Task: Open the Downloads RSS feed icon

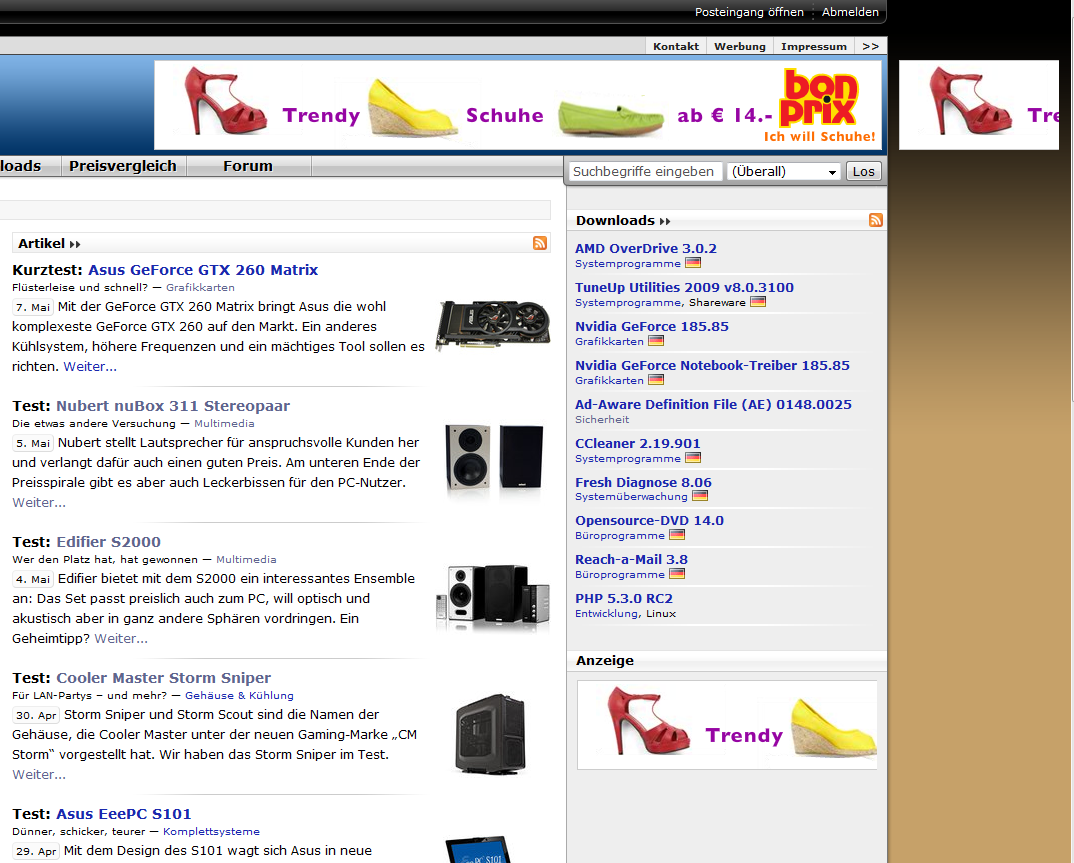Action: (x=875, y=220)
